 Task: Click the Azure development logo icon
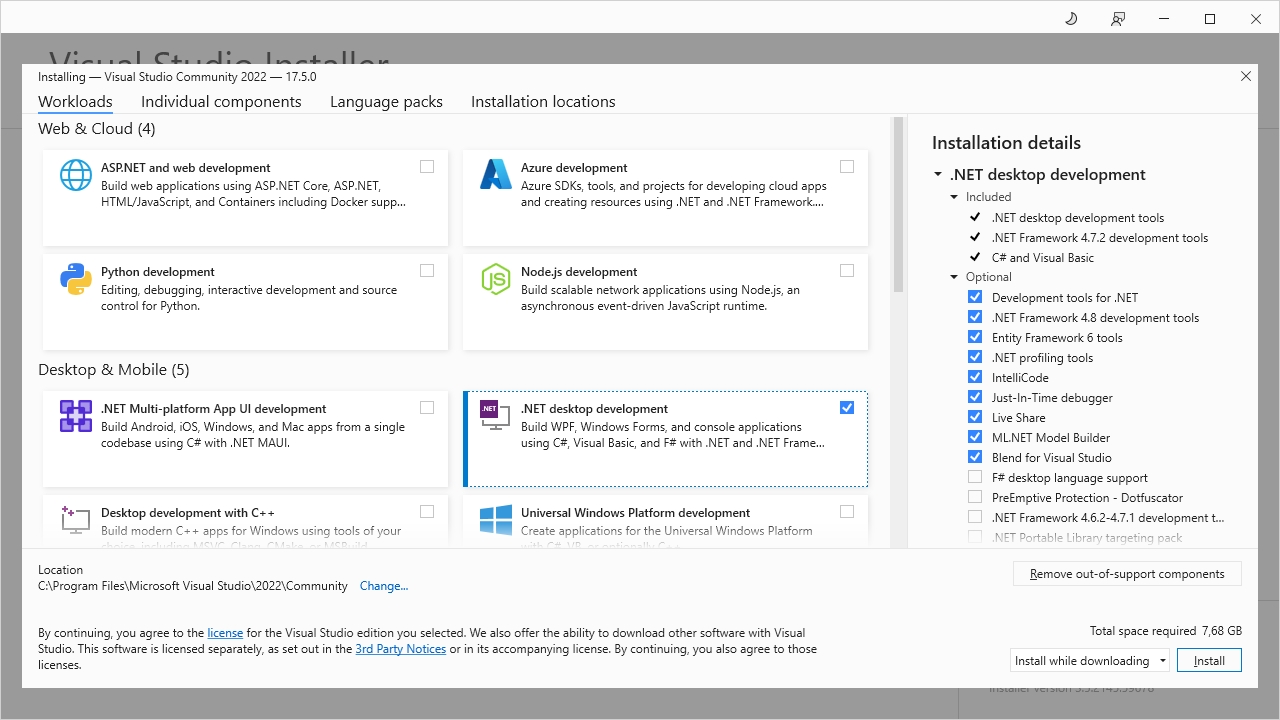[x=496, y=175]
